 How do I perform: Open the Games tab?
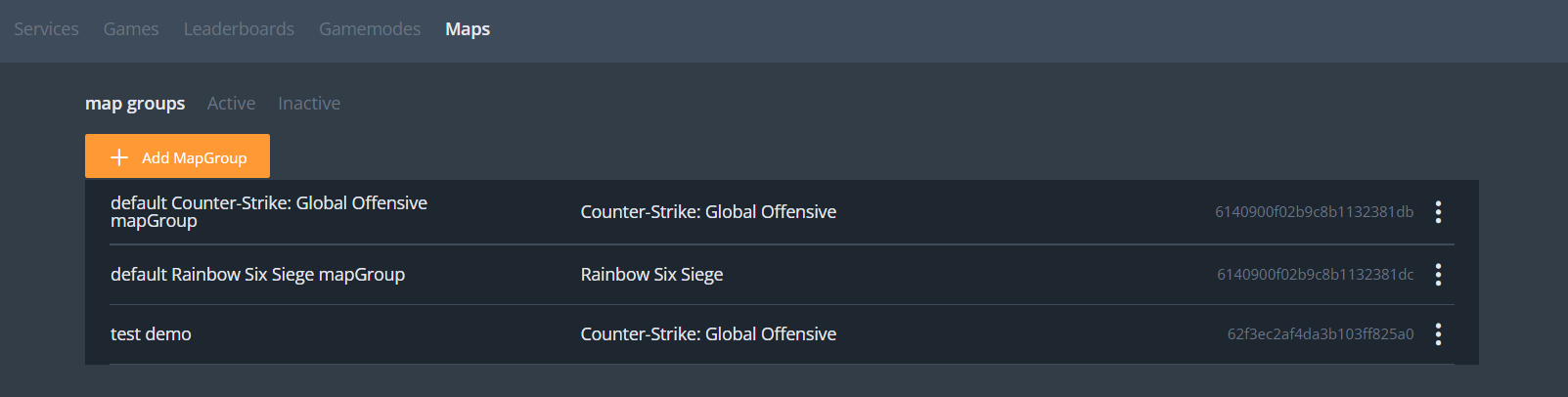(131, 29)
